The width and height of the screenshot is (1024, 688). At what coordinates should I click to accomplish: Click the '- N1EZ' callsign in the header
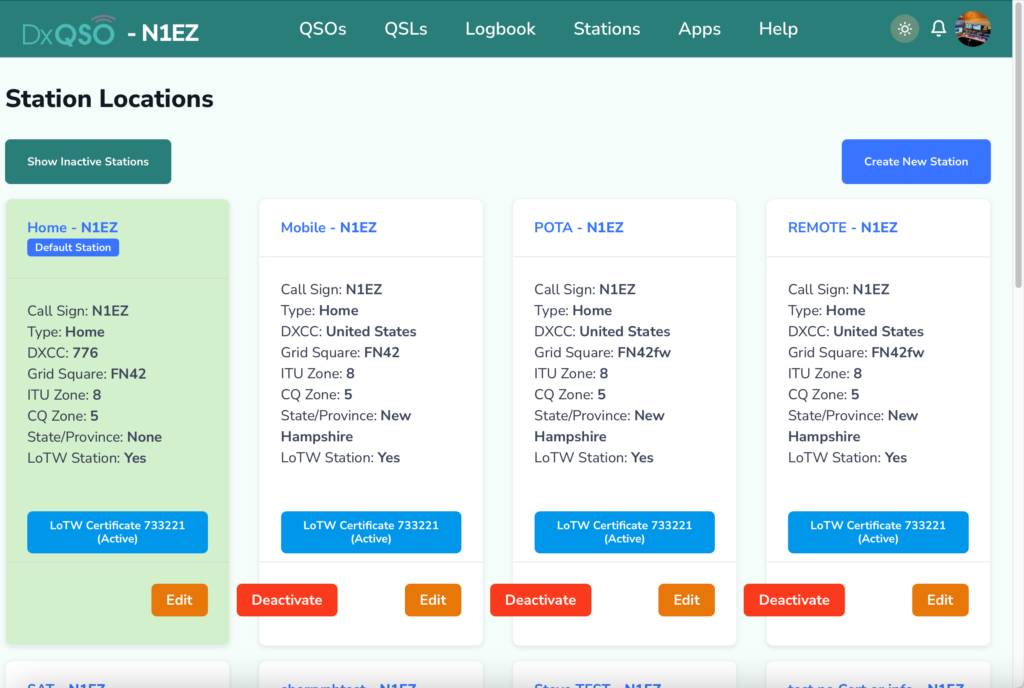(x=163, y=33)
